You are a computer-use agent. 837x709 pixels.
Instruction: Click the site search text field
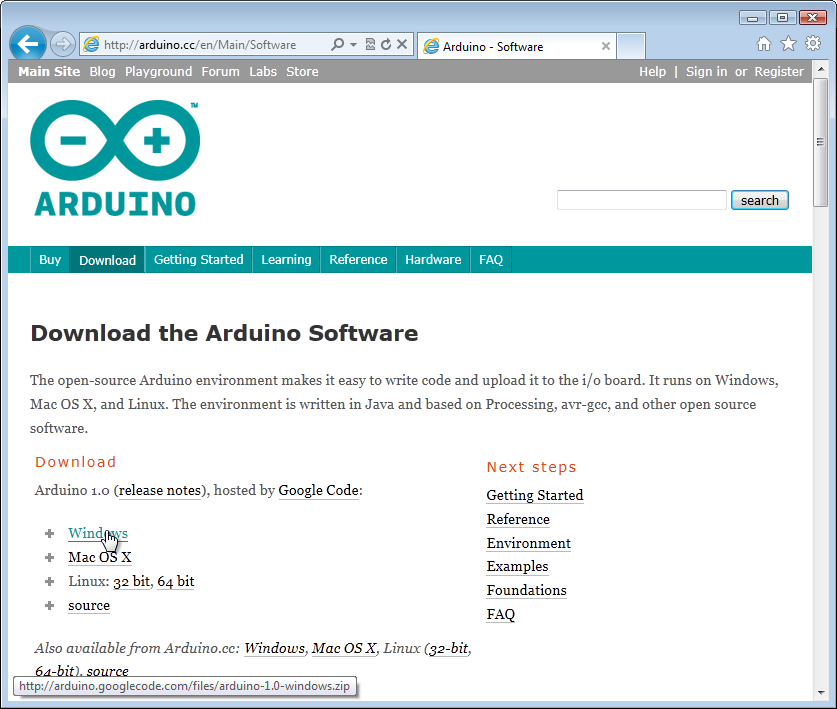tap(642, 200)
